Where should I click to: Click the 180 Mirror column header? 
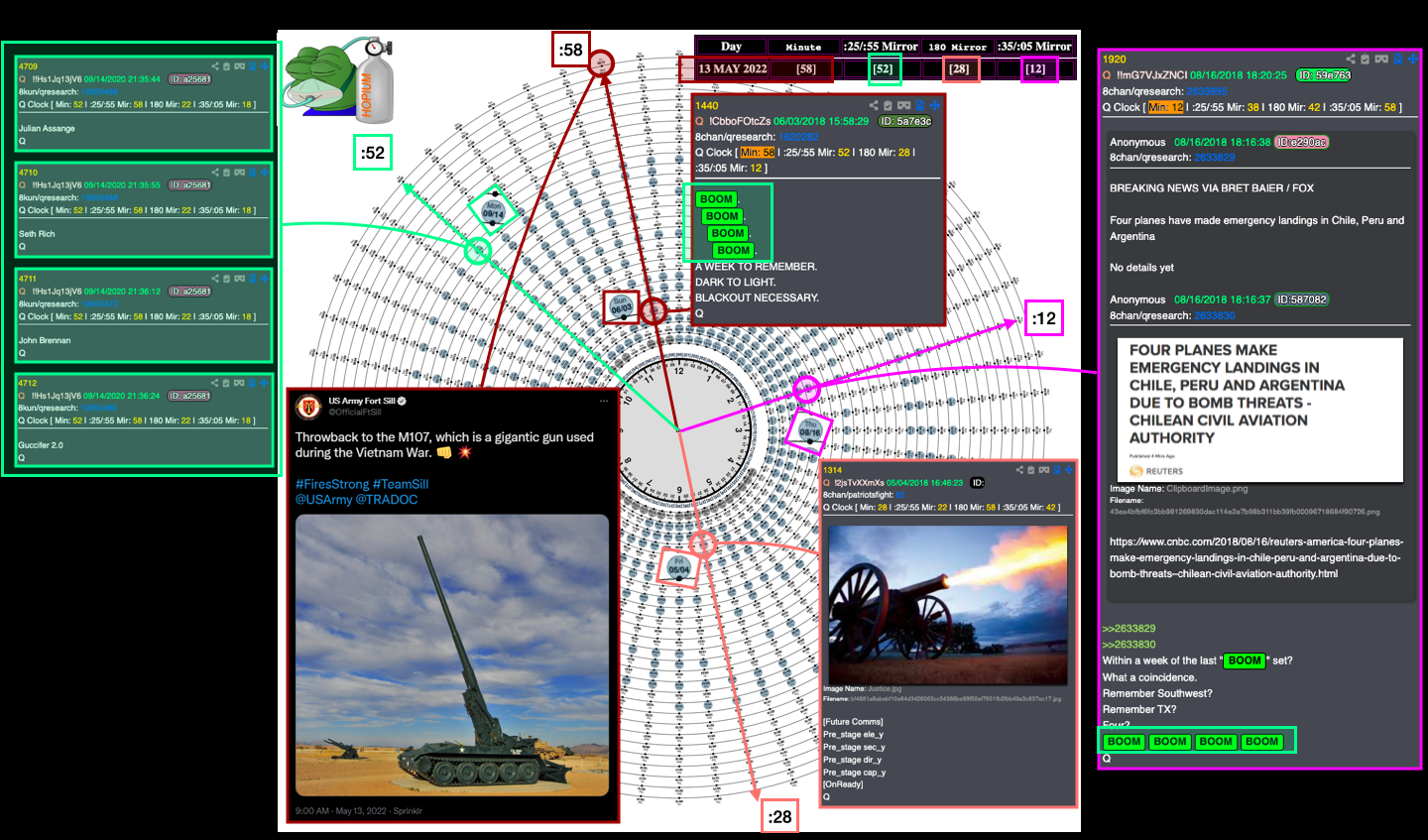tap(957, 47)
